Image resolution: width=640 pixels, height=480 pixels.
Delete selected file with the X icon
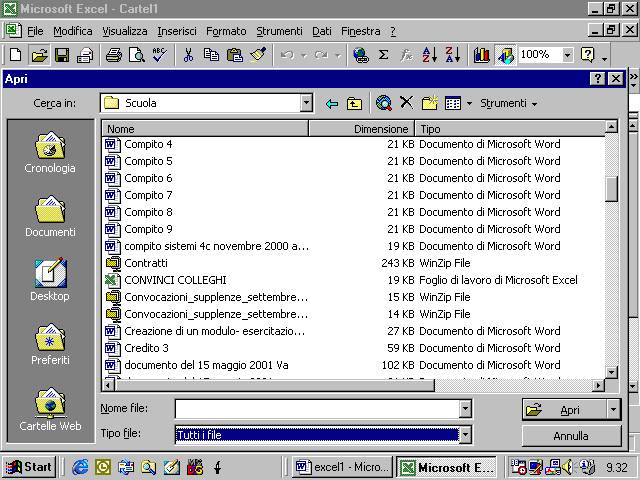pos(407,102)
